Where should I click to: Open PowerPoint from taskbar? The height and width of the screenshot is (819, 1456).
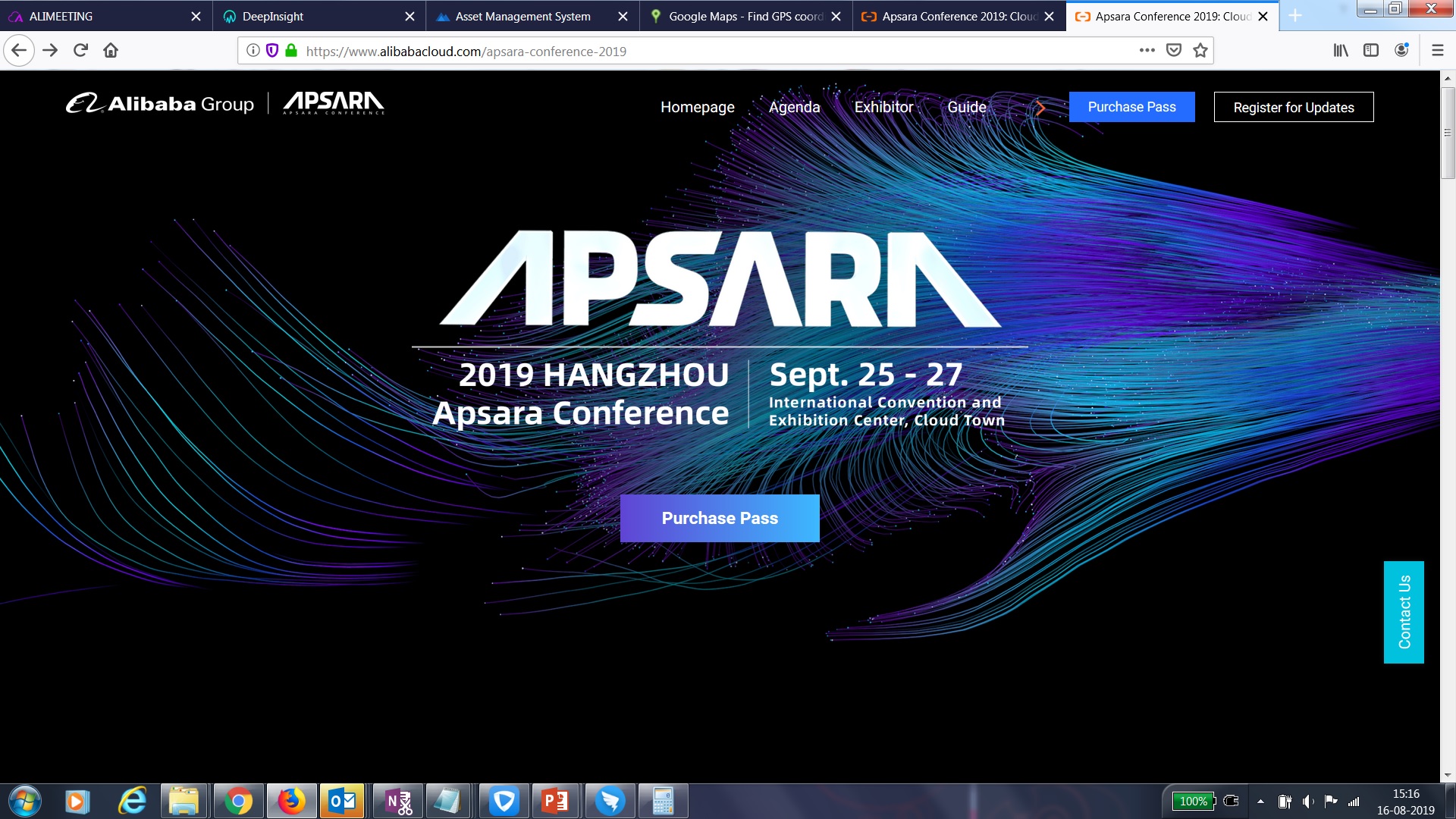[x=555, y=801]
